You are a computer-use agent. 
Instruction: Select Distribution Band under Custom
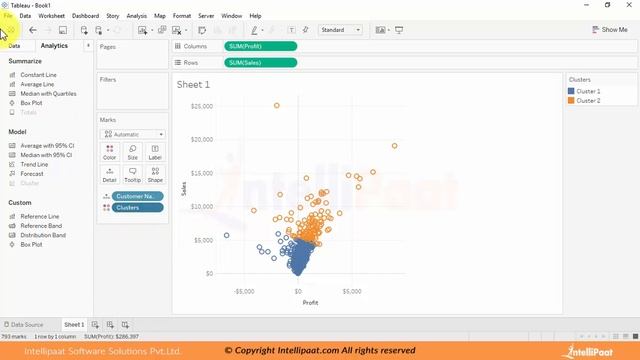coord(43,235)
